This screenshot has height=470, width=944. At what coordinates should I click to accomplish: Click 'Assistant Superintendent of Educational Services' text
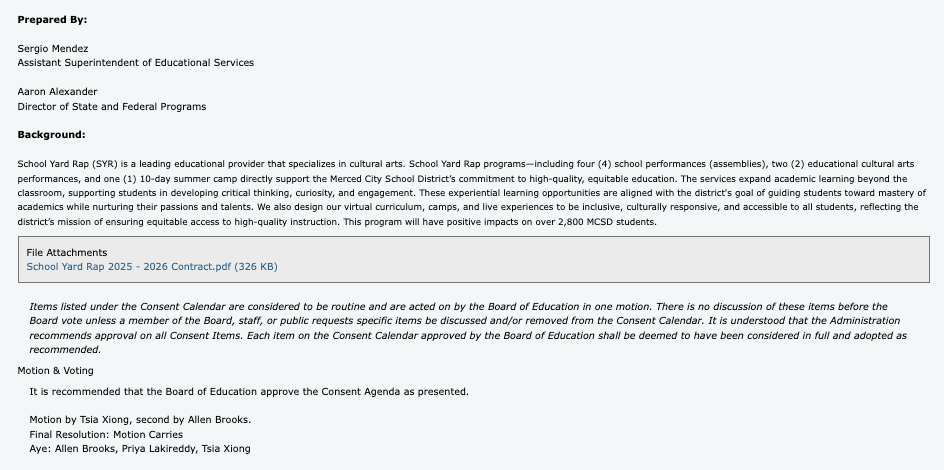click(135, 62)
